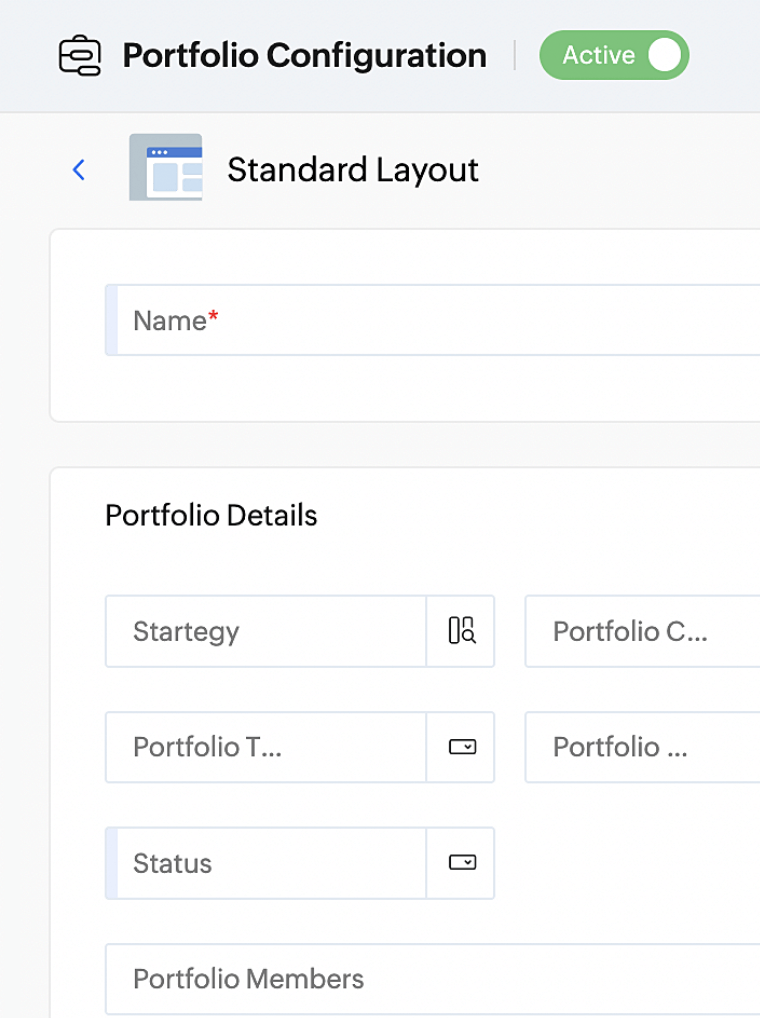
Task: Click the dropdown icon in the Status field
Action: point(460,863)
